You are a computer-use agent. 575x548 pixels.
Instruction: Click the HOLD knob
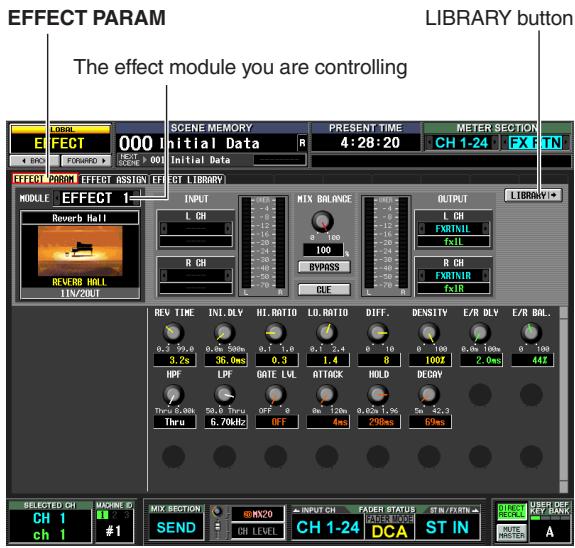pyautogui.click(x=378, y=395)
